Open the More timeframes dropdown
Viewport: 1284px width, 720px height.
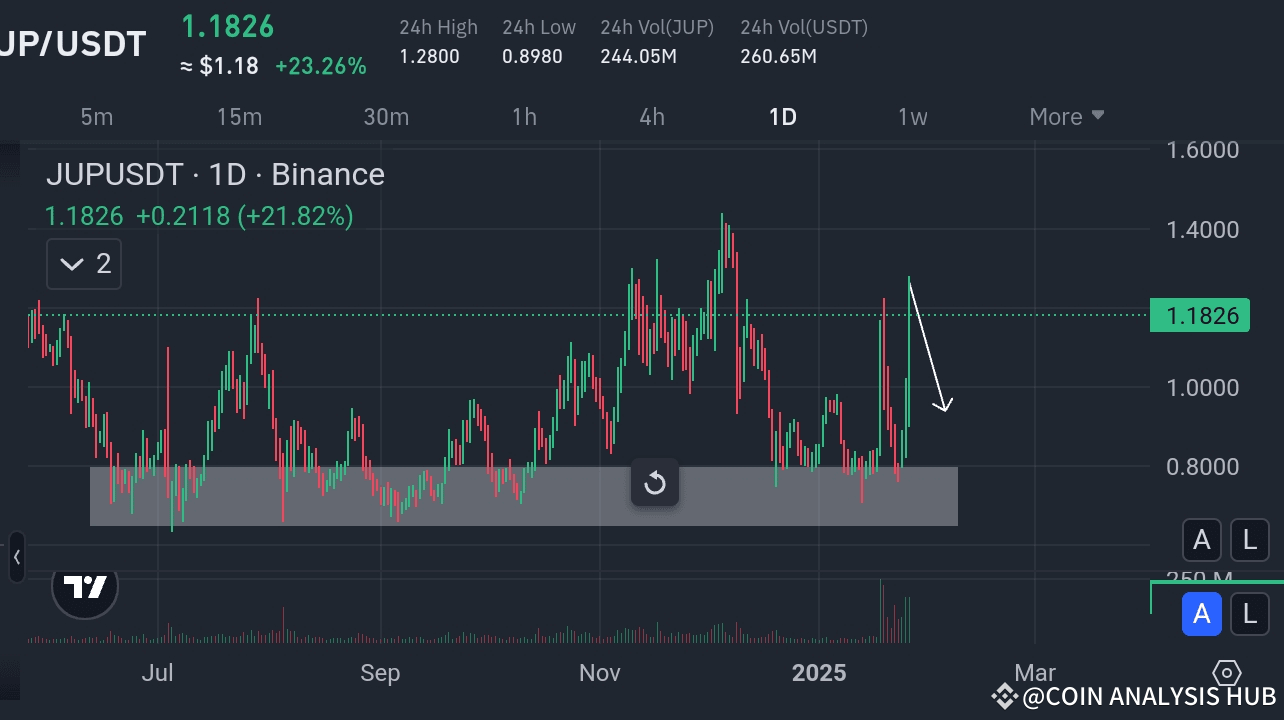pyautogui.click(x=1065, y=117)
